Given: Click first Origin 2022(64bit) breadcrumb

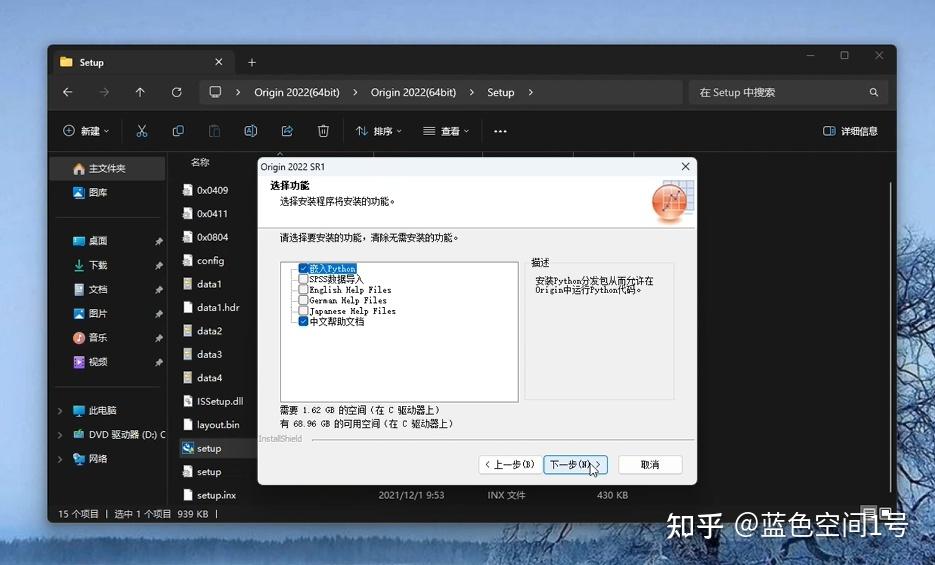Looking at the screenshot, I should tap(297, 92).
